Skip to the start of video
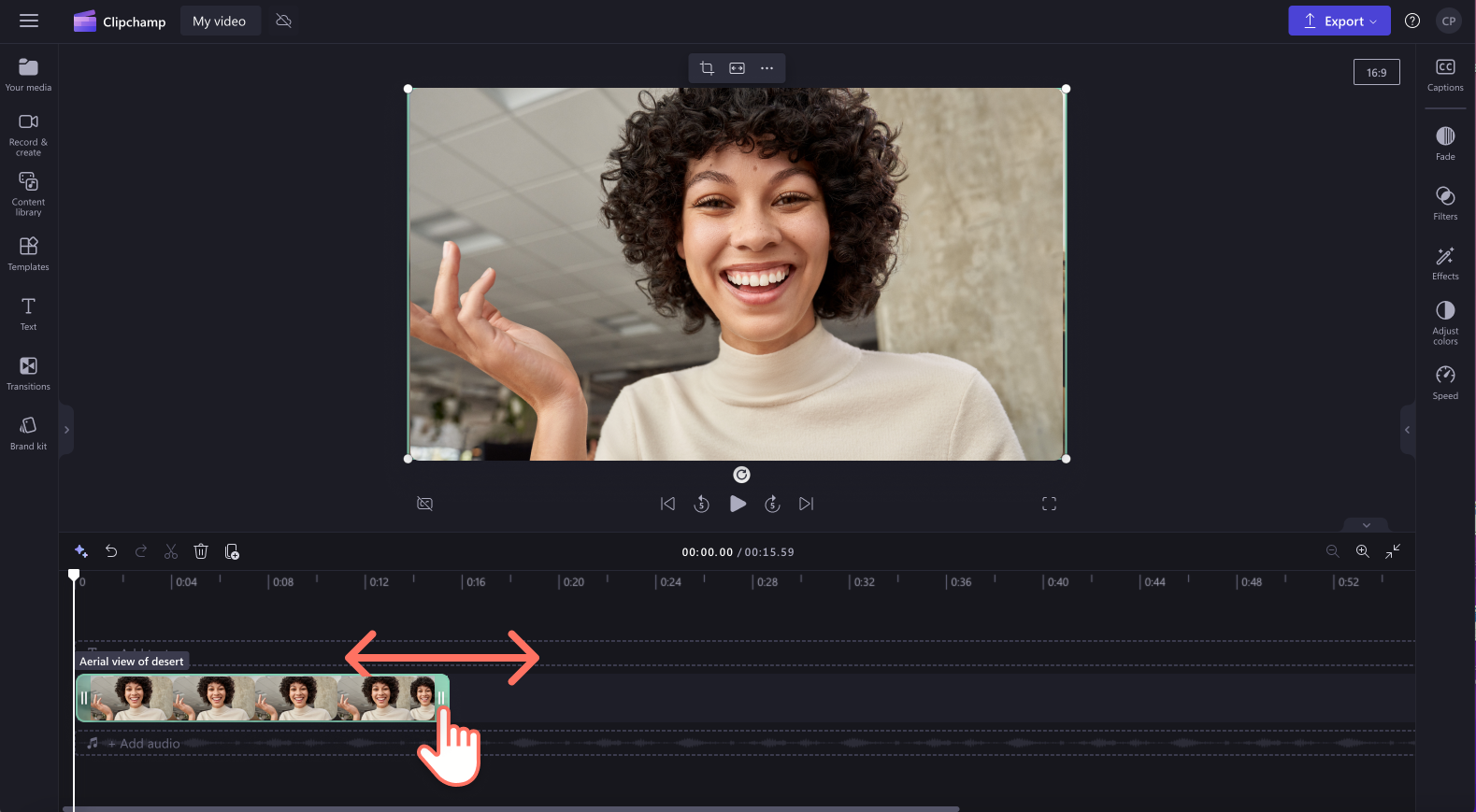 click(667, 504)
